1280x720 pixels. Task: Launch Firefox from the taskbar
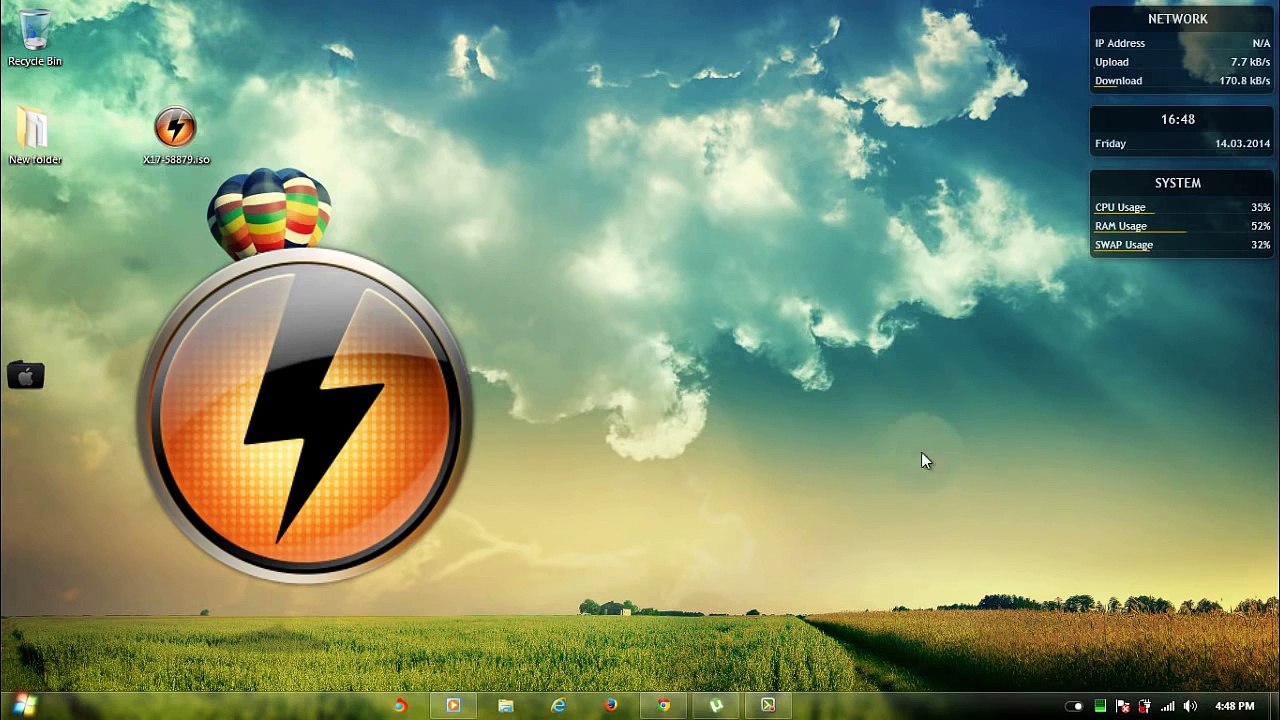tap(611, 706)
